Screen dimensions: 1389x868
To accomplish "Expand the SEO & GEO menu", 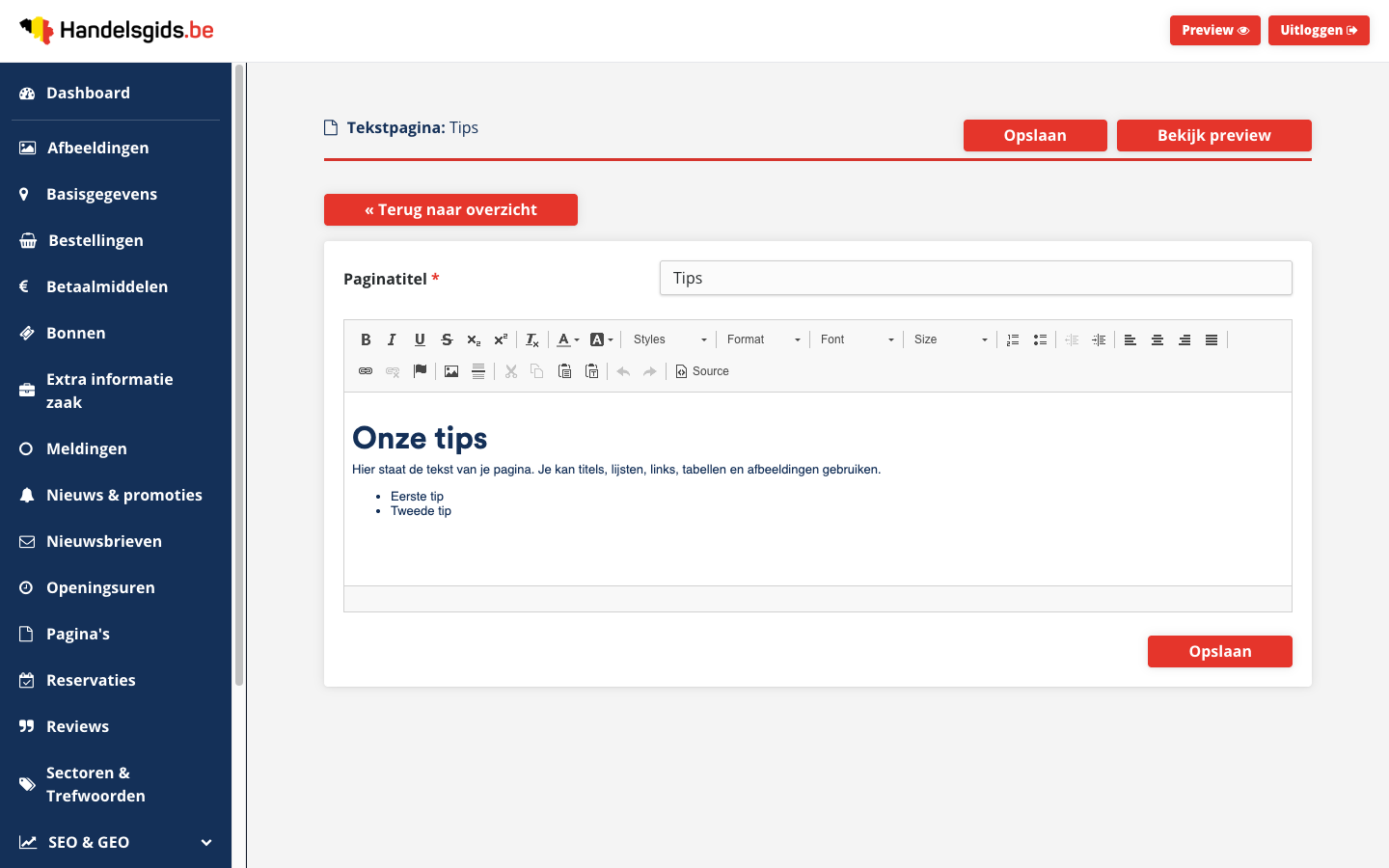I will [116, 842].
